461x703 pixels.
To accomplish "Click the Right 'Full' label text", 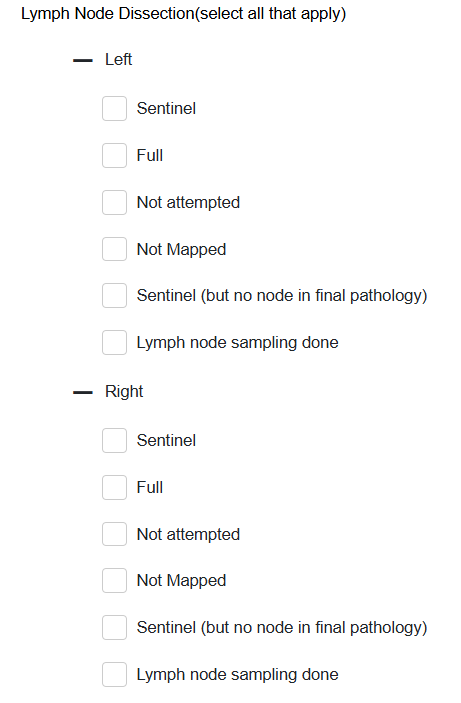I will coord(150,487).
